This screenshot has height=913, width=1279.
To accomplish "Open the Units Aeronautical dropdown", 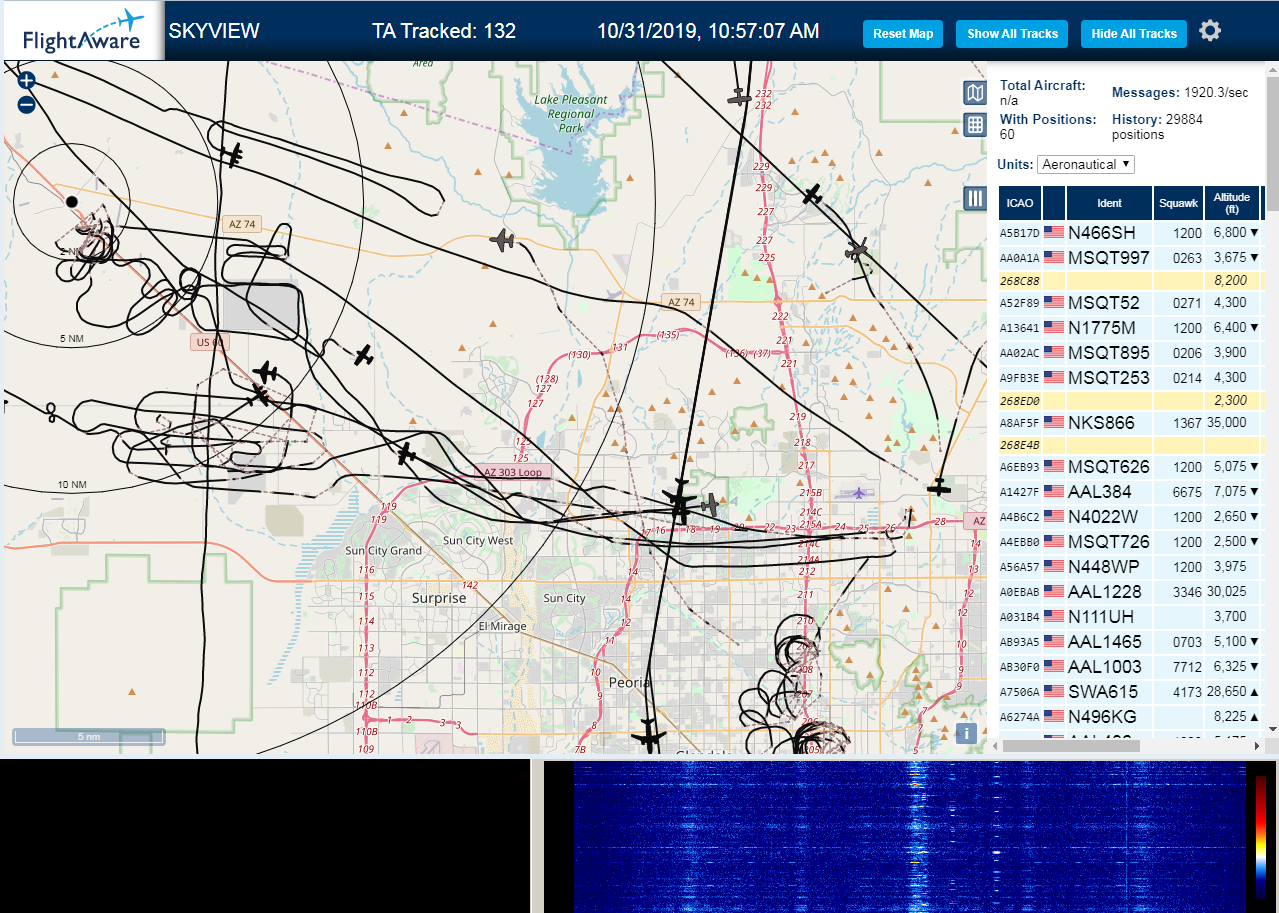I will coord(1086,164).
